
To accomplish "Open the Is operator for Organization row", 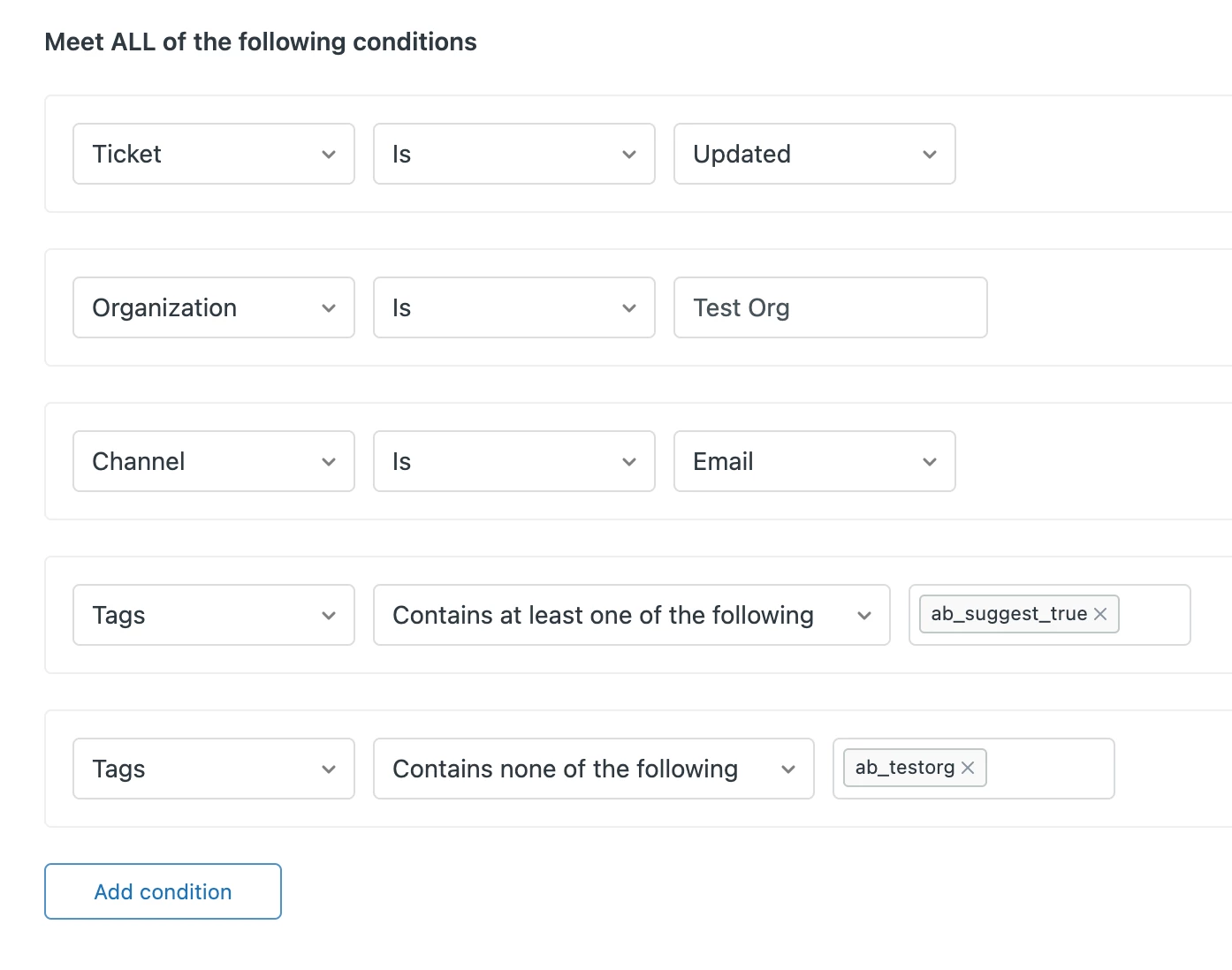I will point(513,307).
